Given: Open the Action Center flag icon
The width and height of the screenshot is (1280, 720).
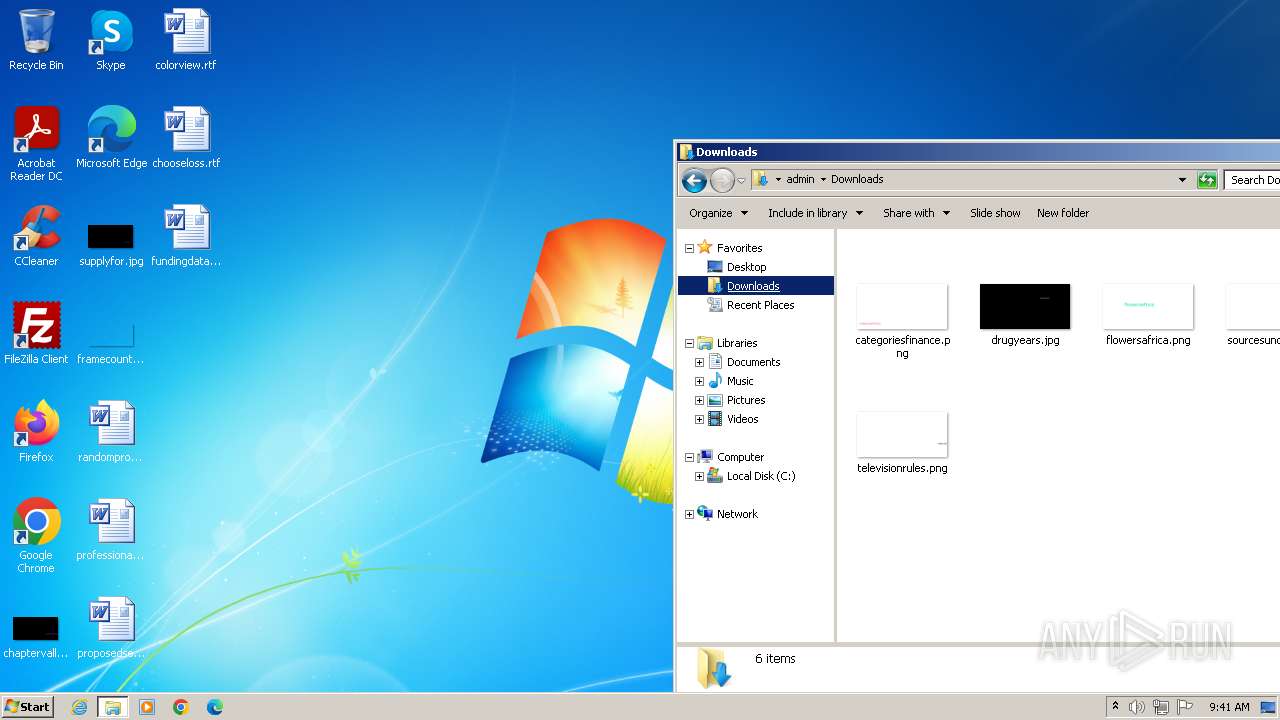Looking at the screenshot, I should [x=1185, y=707].
